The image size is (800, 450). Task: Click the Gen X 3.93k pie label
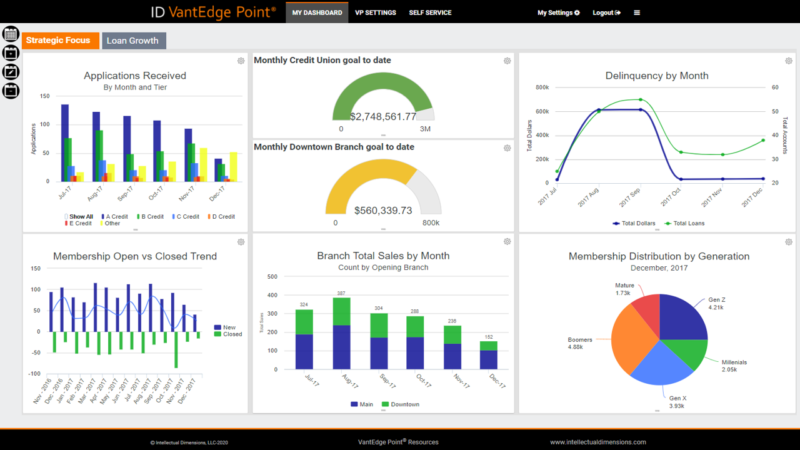(x=678, y=402)
